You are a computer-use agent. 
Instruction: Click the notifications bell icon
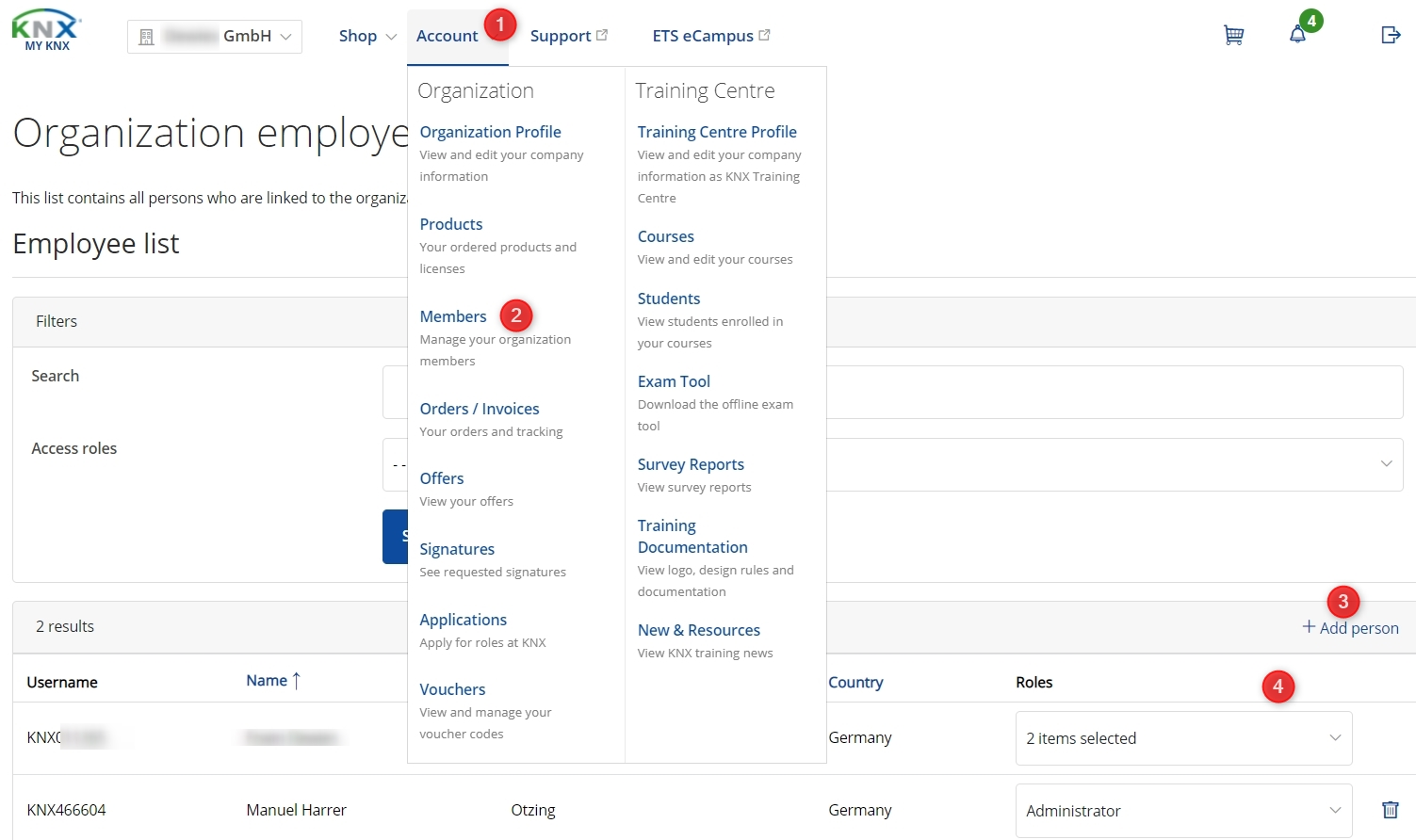pos(1297,36)
